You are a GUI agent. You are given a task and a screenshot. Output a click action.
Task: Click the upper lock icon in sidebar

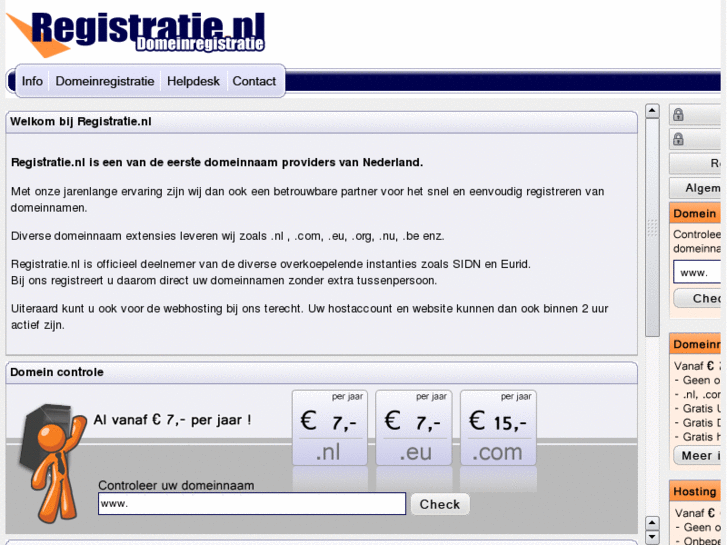point(678,115)
